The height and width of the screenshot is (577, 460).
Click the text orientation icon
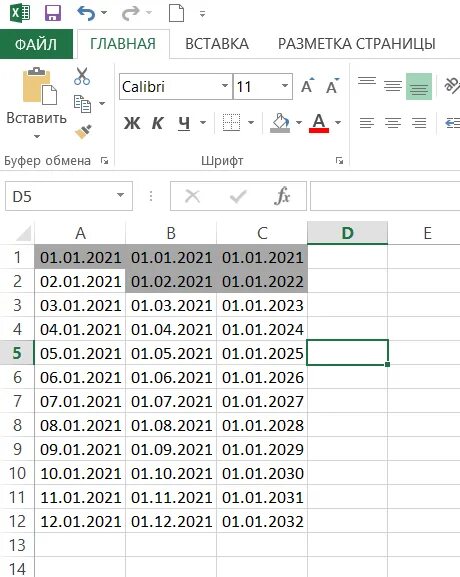(x=452, y=85)
